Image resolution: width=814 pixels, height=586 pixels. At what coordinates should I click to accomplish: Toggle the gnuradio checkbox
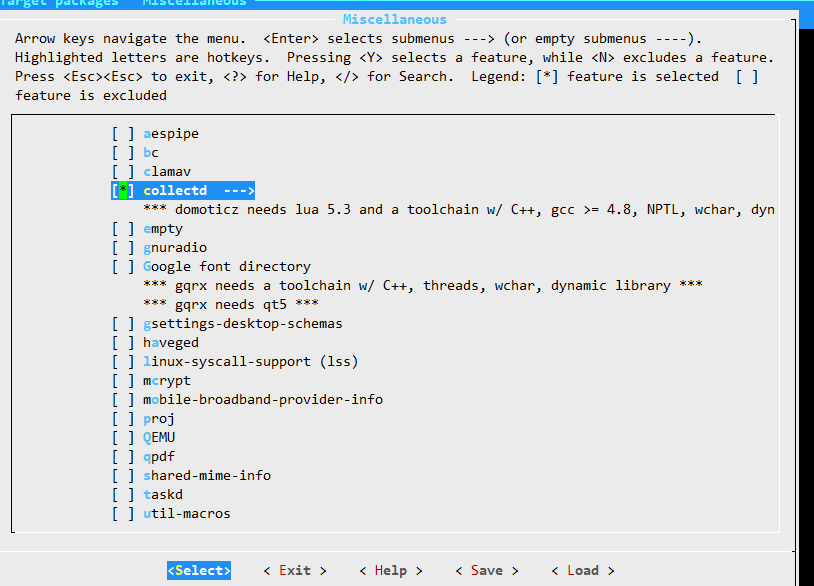pos(123,248)
